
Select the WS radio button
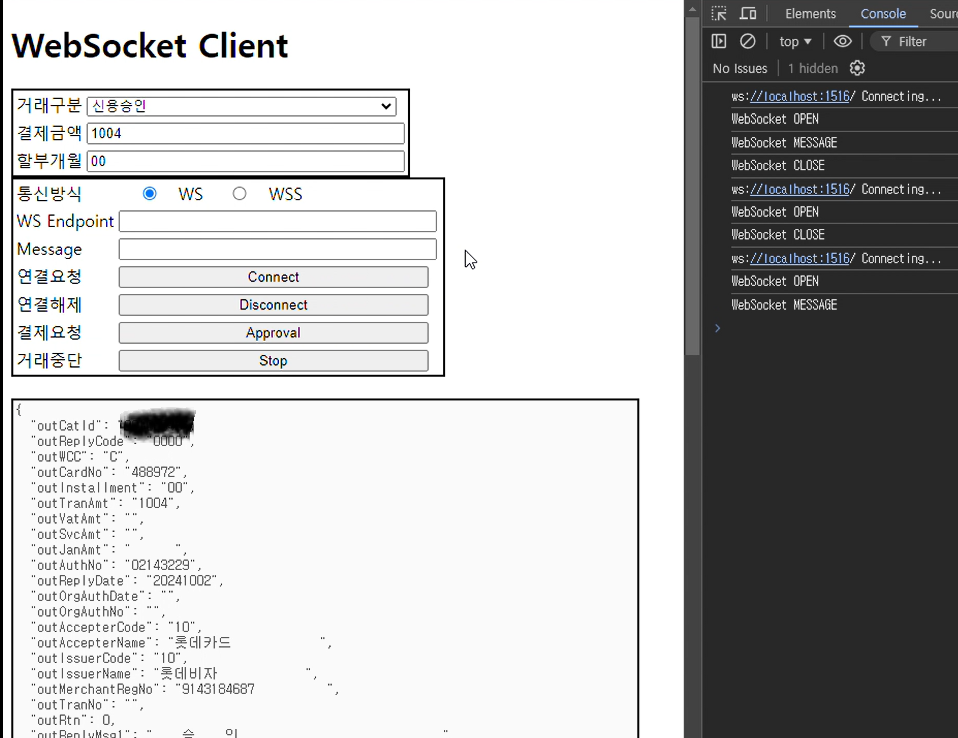tap(150, 194)
